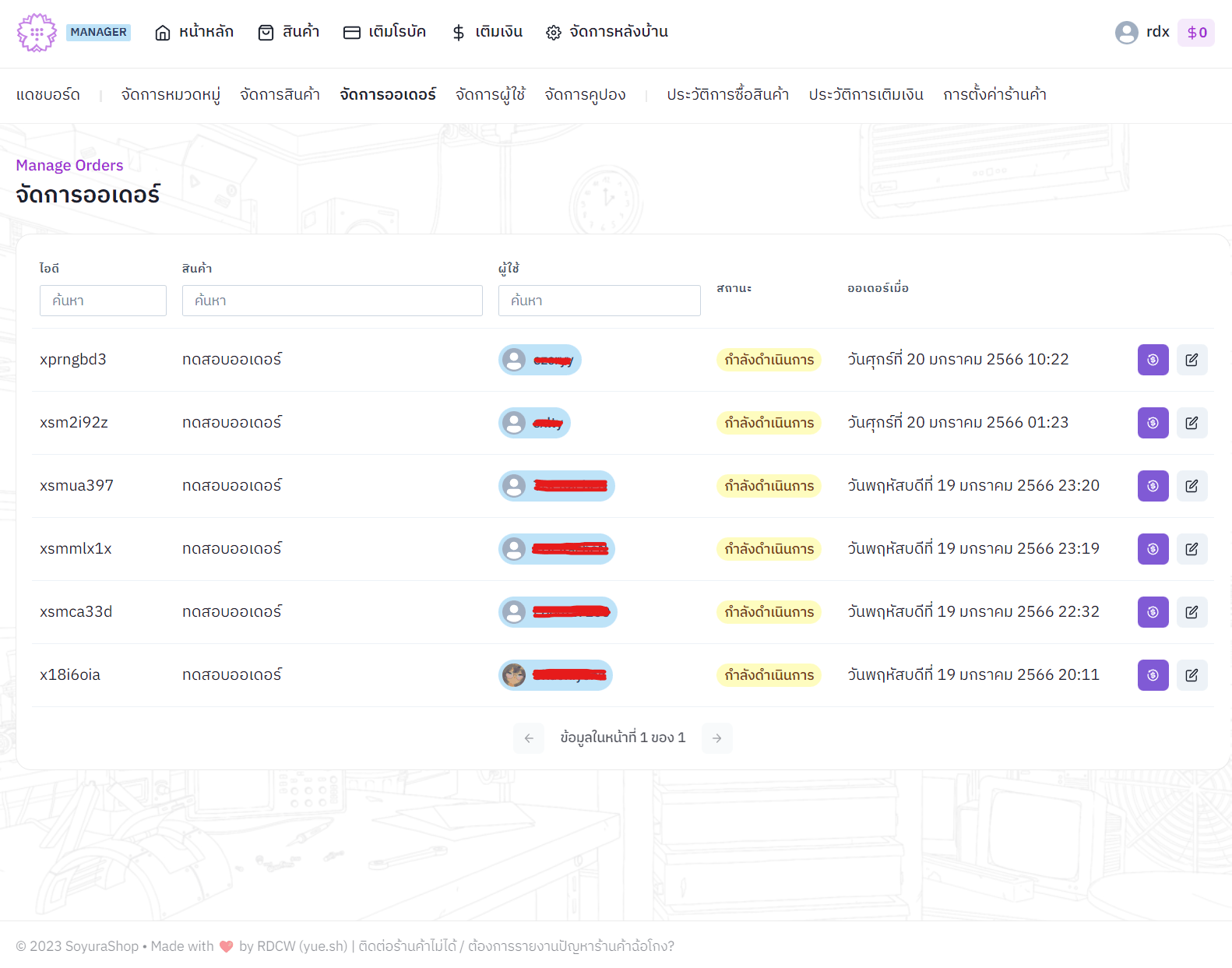Click order ID xprngbd3
The height and width of the screenshot is (968, 1232).
[x=73, y=360]
